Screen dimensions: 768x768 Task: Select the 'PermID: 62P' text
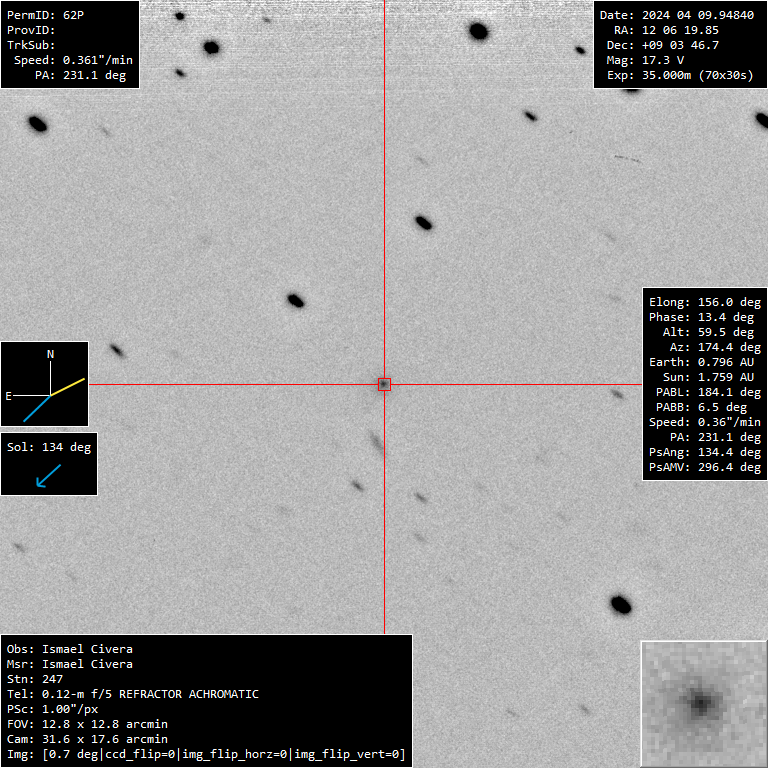(x=46, y=15)
